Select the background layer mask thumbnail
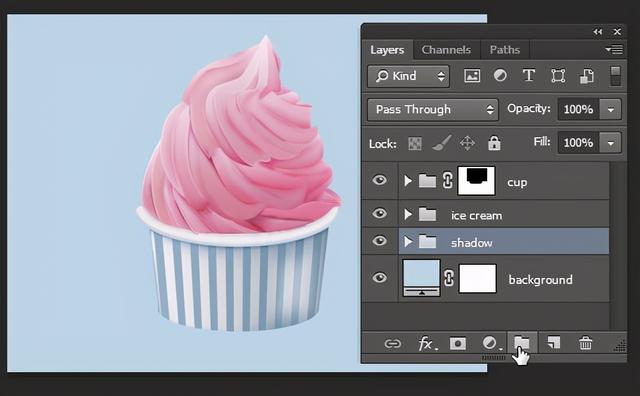This screenshot has width=640, height=396. 478,278
